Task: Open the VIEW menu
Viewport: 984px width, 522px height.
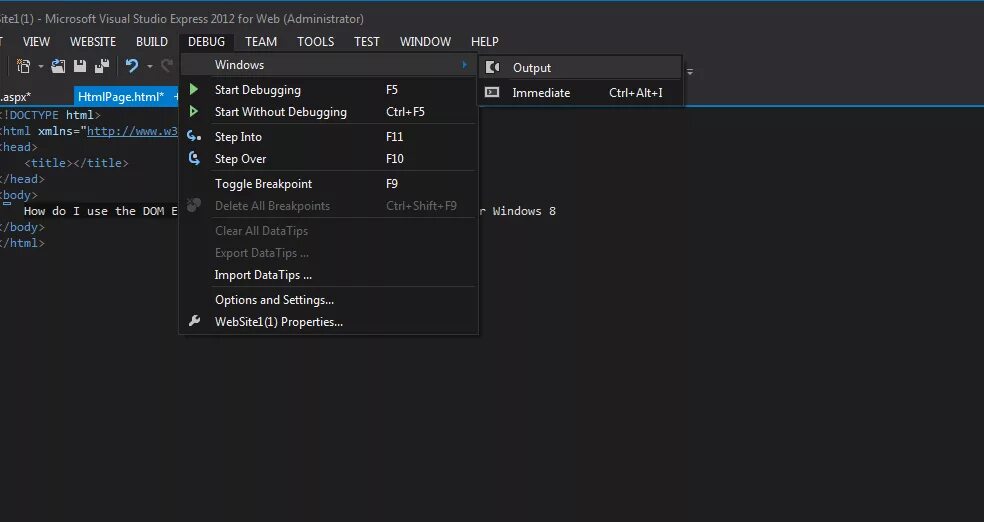Action: [x=36, y=41]
